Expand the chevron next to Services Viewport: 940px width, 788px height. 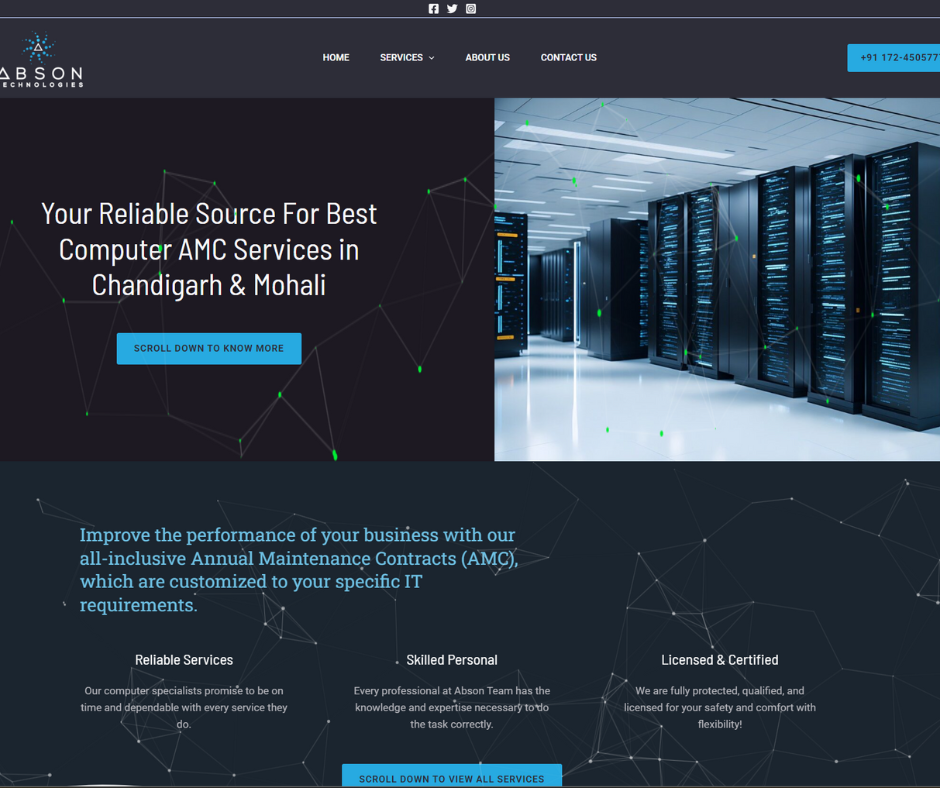coord(432,58)
